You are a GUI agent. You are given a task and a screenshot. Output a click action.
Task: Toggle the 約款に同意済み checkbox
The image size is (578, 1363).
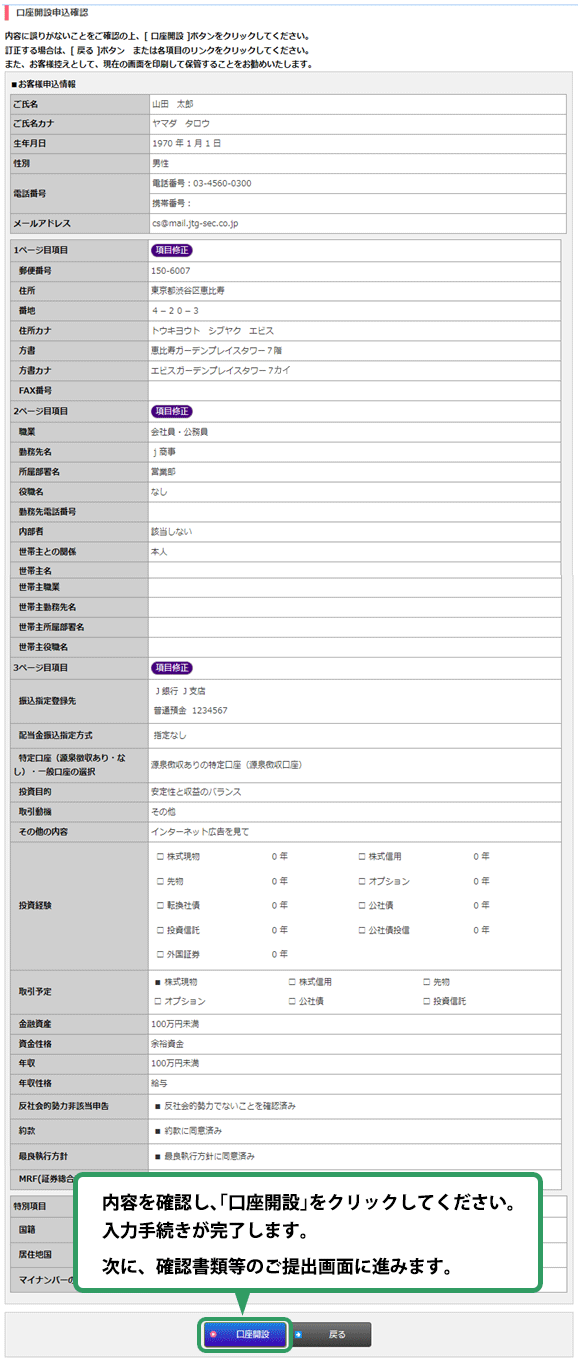[158, 1131]
